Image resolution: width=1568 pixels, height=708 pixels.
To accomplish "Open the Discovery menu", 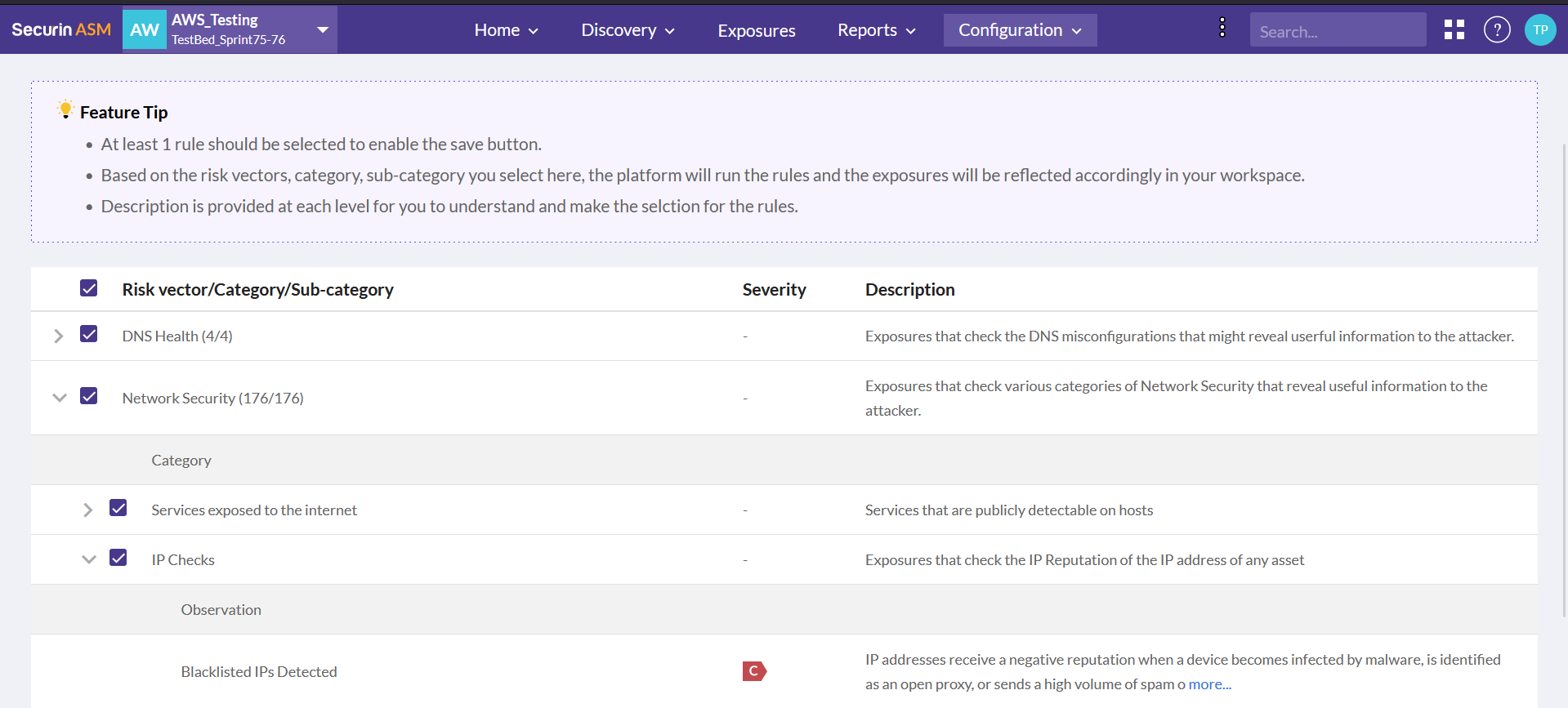I will point(628,30).
